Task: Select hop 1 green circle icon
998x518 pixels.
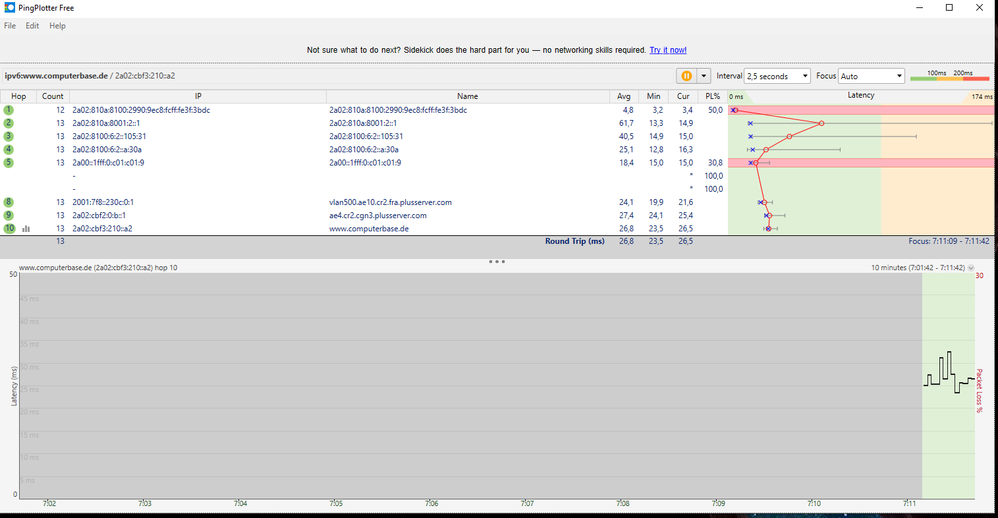Action: tap(8, 110)
